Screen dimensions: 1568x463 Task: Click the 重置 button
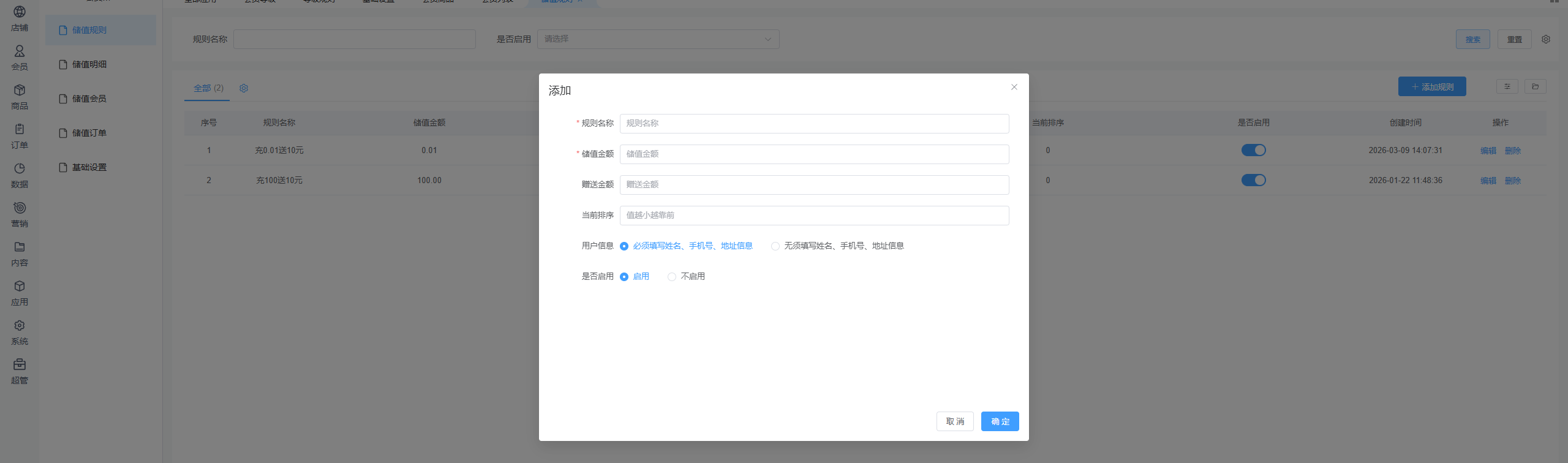1514,39
